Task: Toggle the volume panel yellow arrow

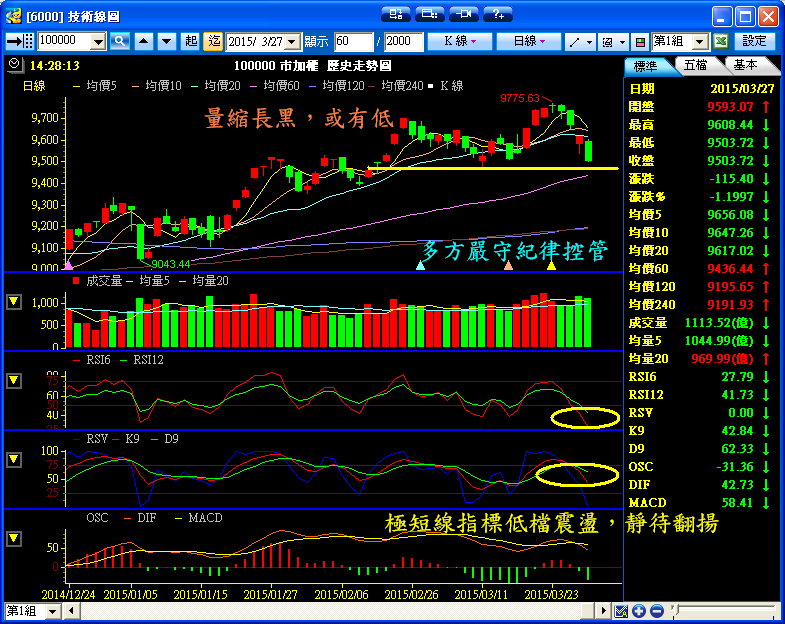Action: 14,301
